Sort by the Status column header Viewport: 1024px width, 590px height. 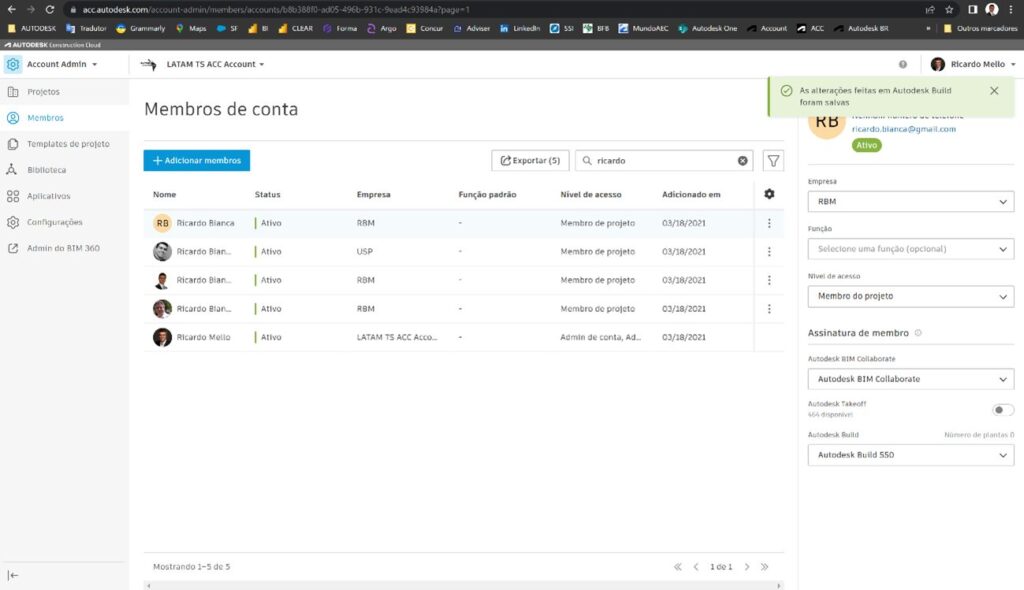267,195
